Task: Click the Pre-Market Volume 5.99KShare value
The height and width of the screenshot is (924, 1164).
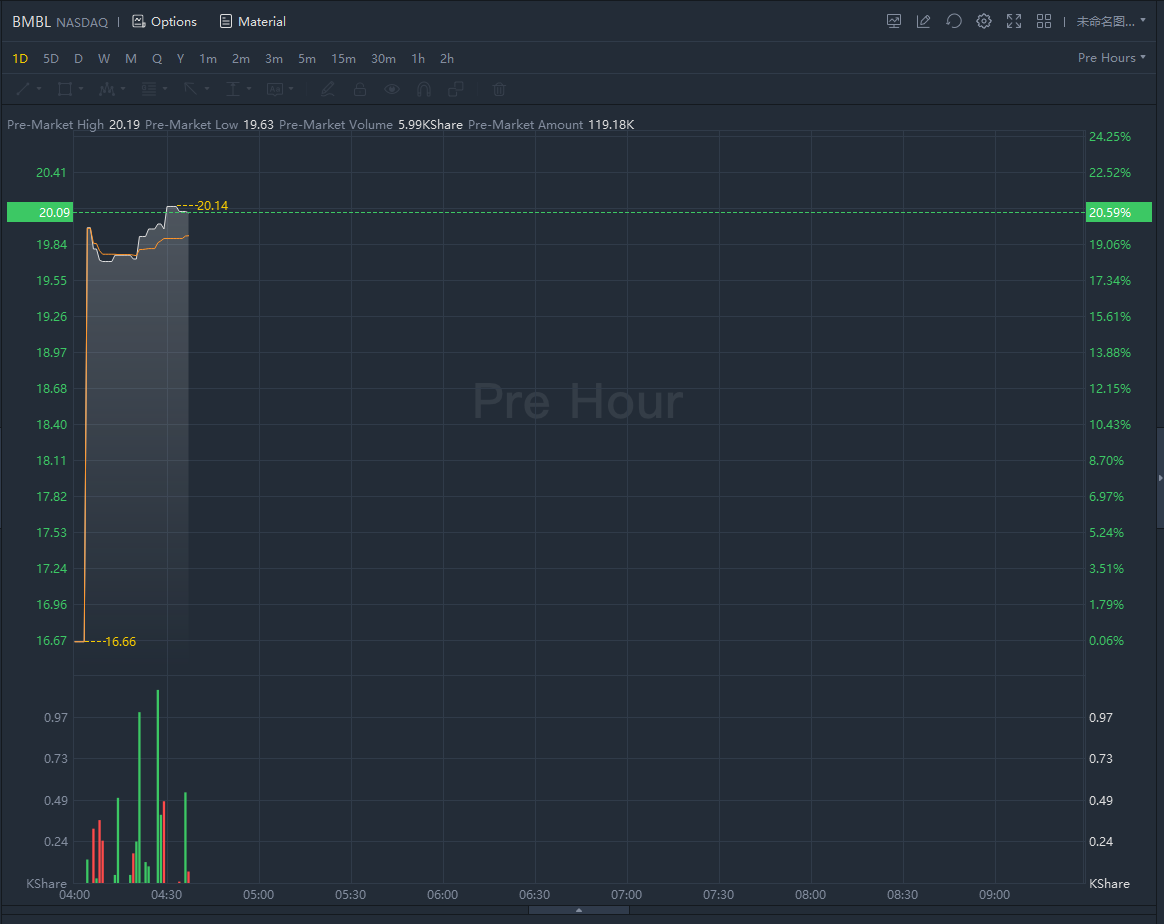Action: coord(430,125)
